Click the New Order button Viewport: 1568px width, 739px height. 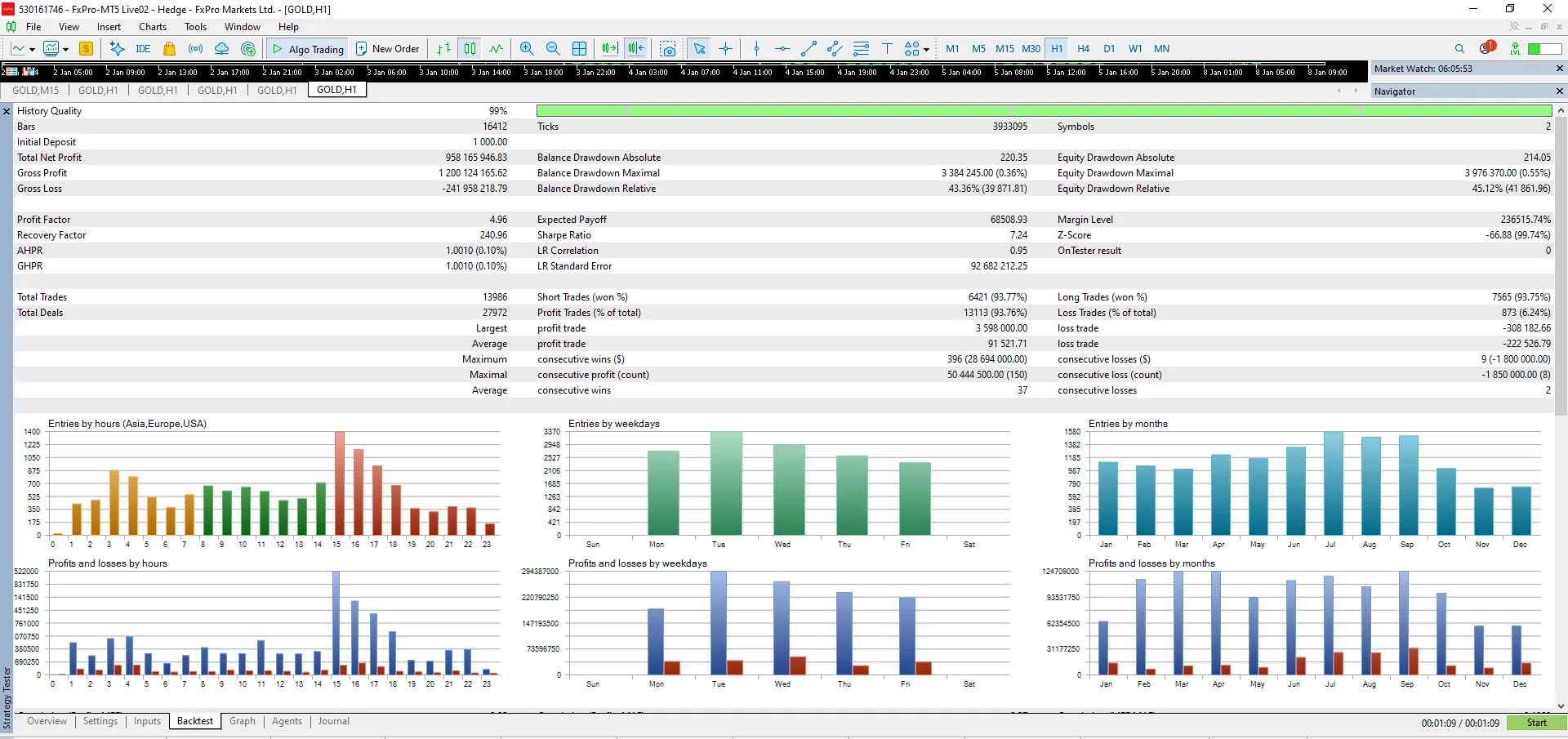pyautogui.click(x=387, y=49)
